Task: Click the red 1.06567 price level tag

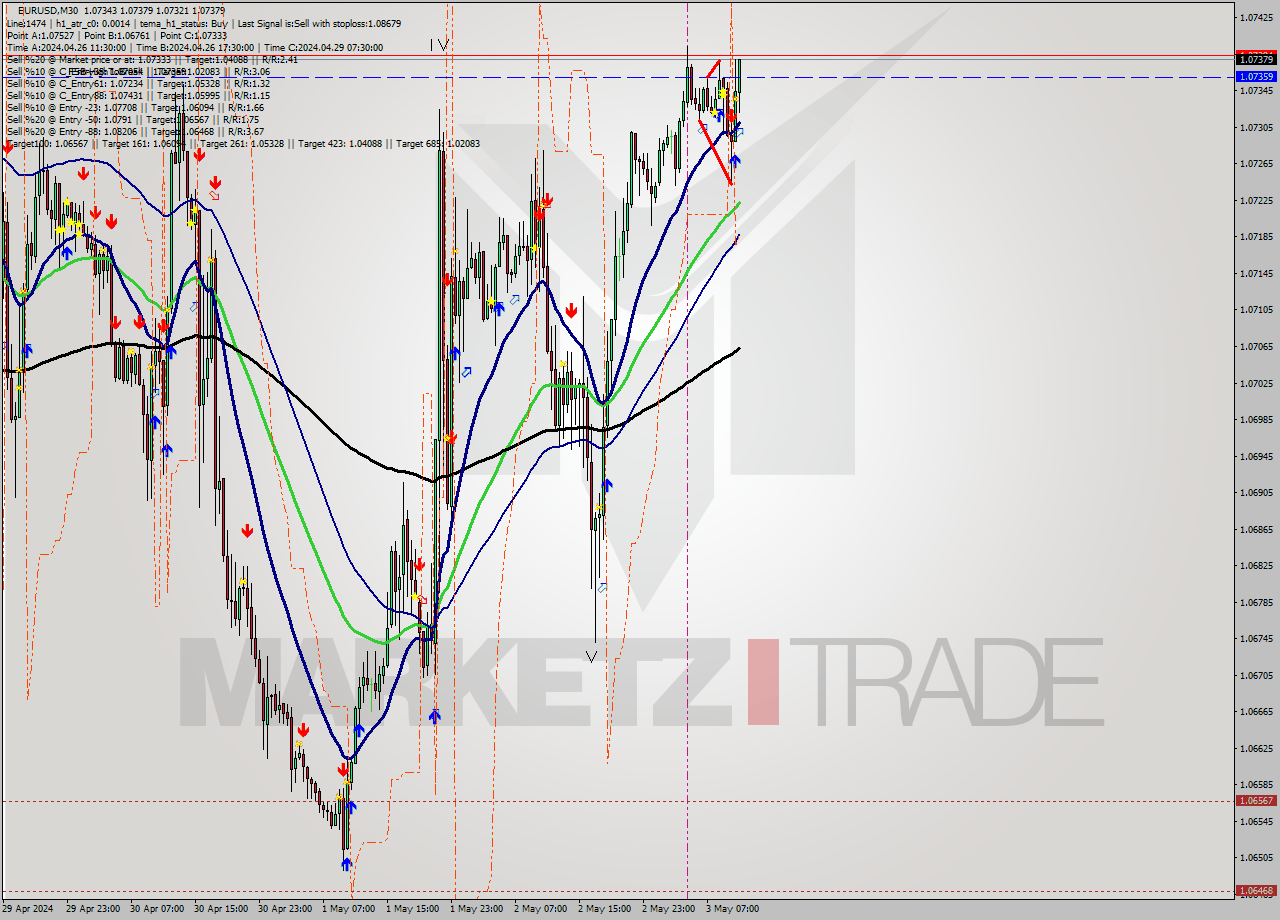Action: point(1256,801)
